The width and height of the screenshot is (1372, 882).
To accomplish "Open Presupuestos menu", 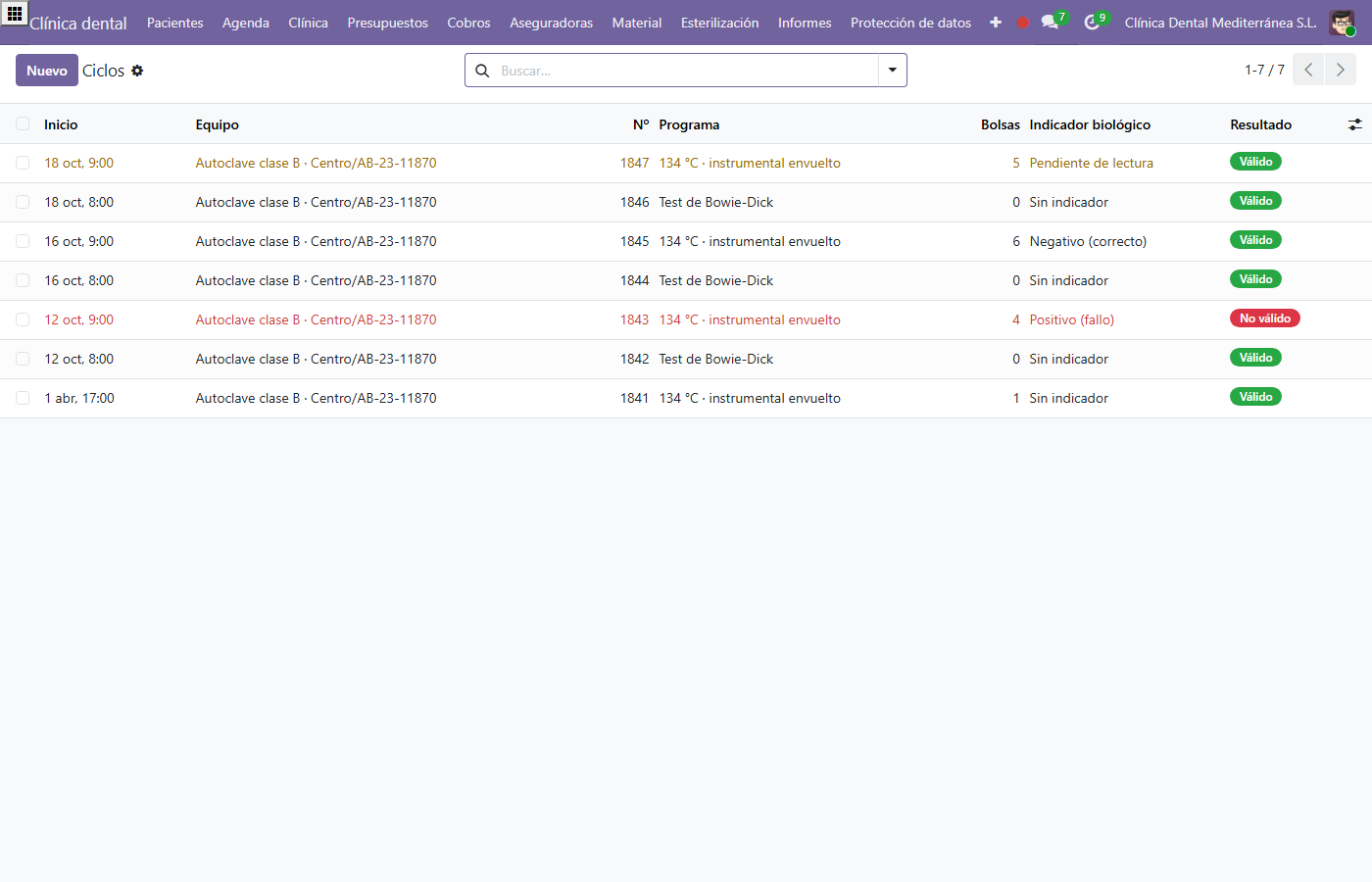I will click(x=387, y=23).
